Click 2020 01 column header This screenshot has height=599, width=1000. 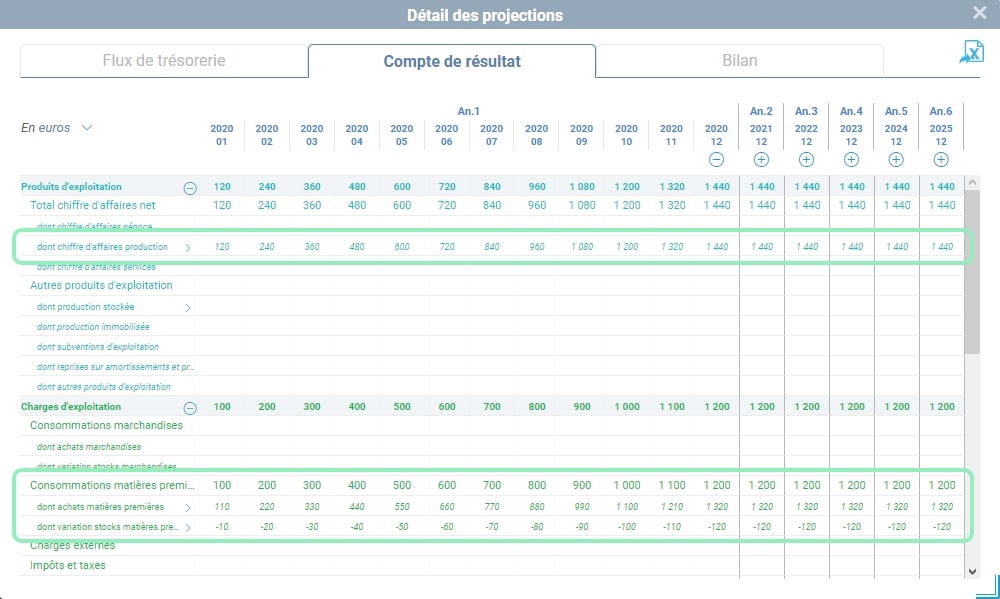221,135
